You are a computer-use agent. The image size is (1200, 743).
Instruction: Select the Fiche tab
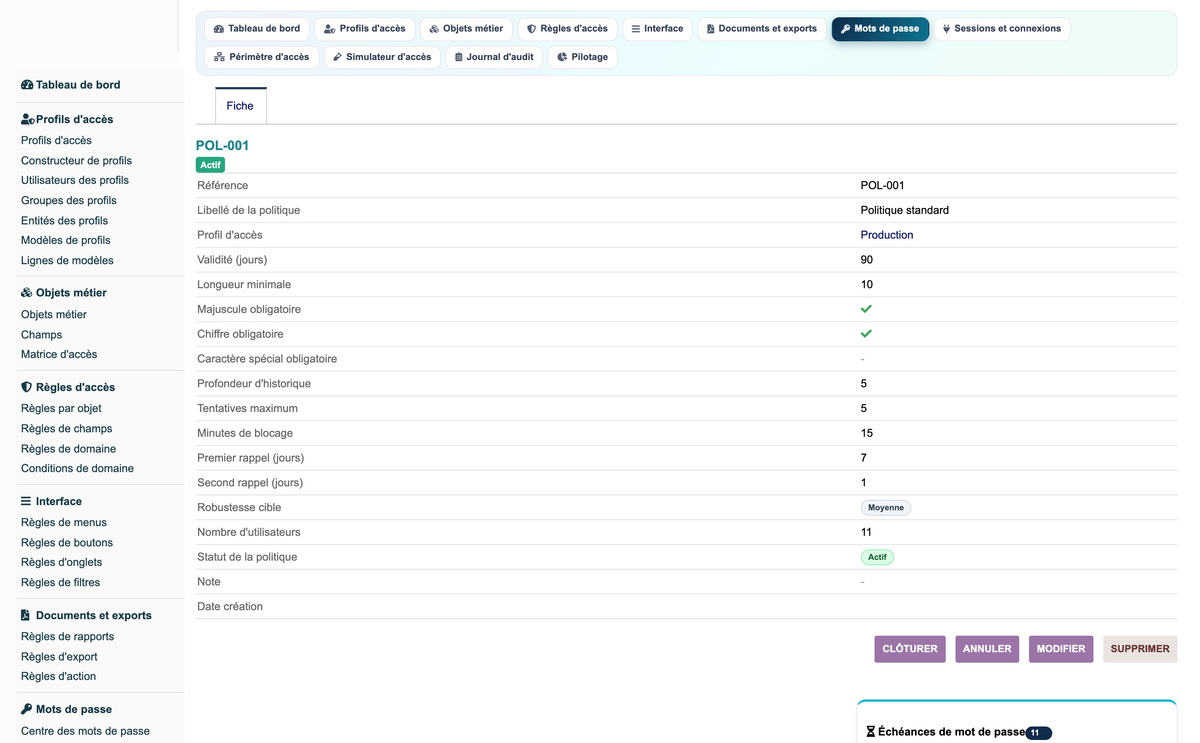(x=240, y=106)
